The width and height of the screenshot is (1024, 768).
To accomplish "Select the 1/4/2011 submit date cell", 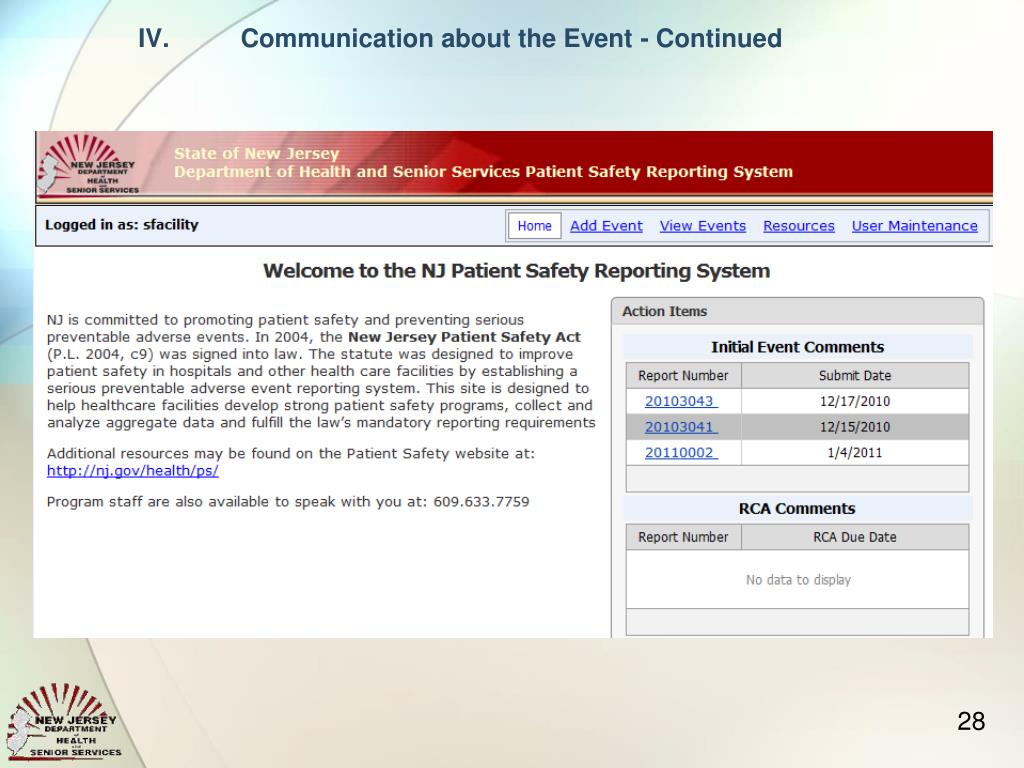I will pyautogui.click(x=855, y=453).
